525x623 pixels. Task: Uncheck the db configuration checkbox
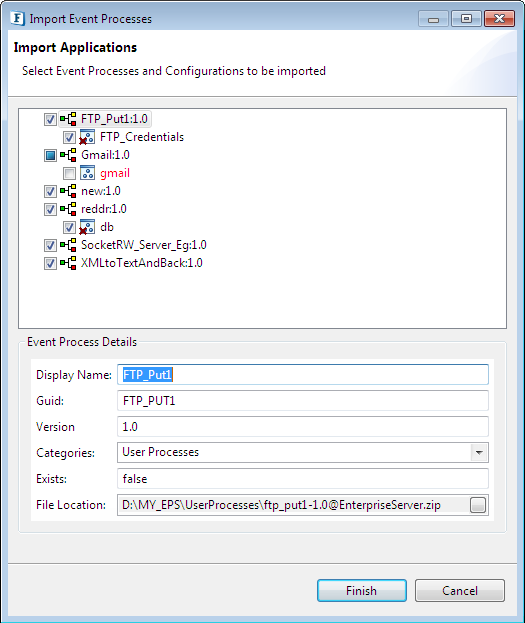point(69,227)
